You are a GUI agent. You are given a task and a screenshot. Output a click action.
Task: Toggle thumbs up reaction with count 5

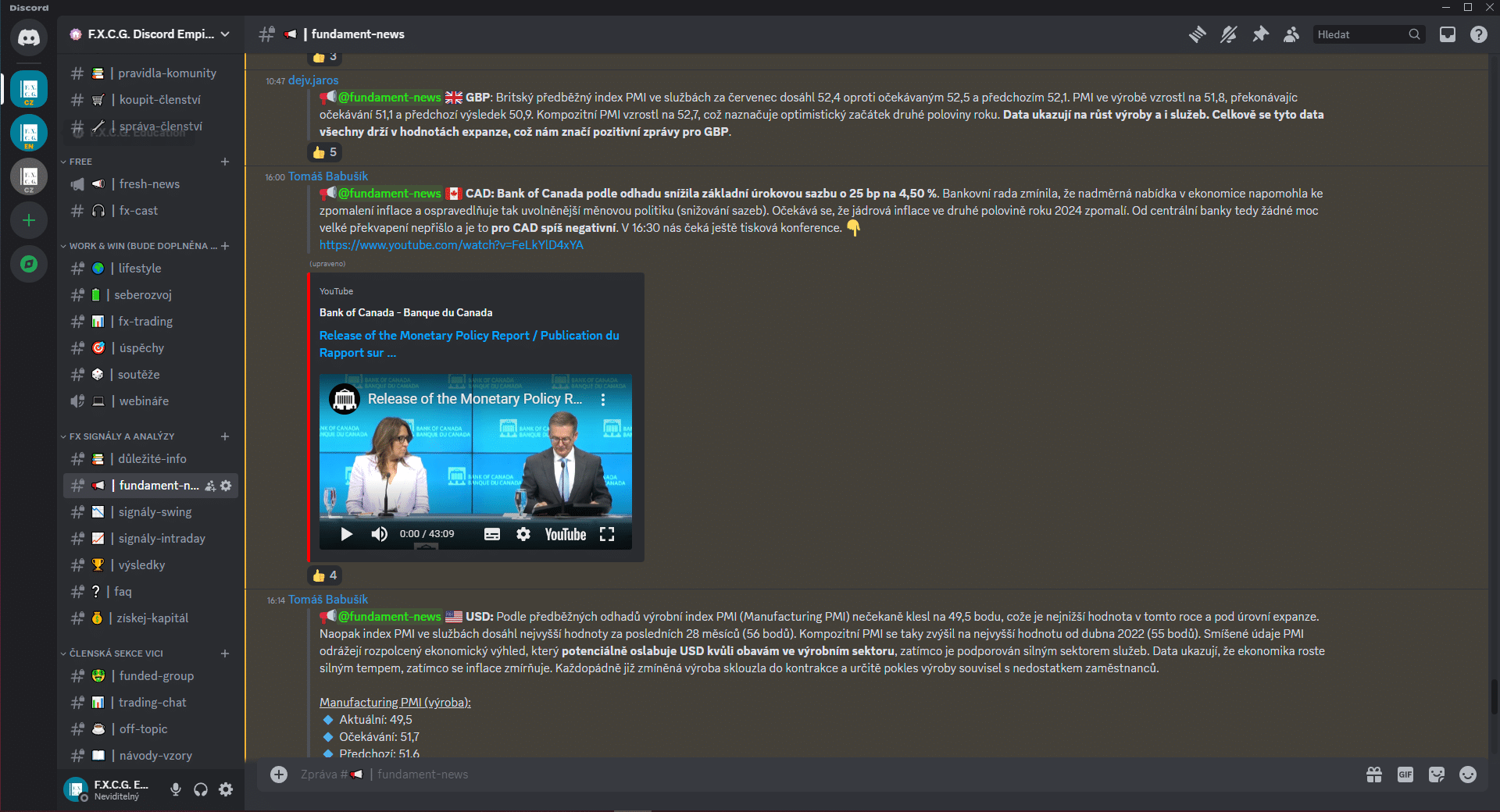coord(324,152)
